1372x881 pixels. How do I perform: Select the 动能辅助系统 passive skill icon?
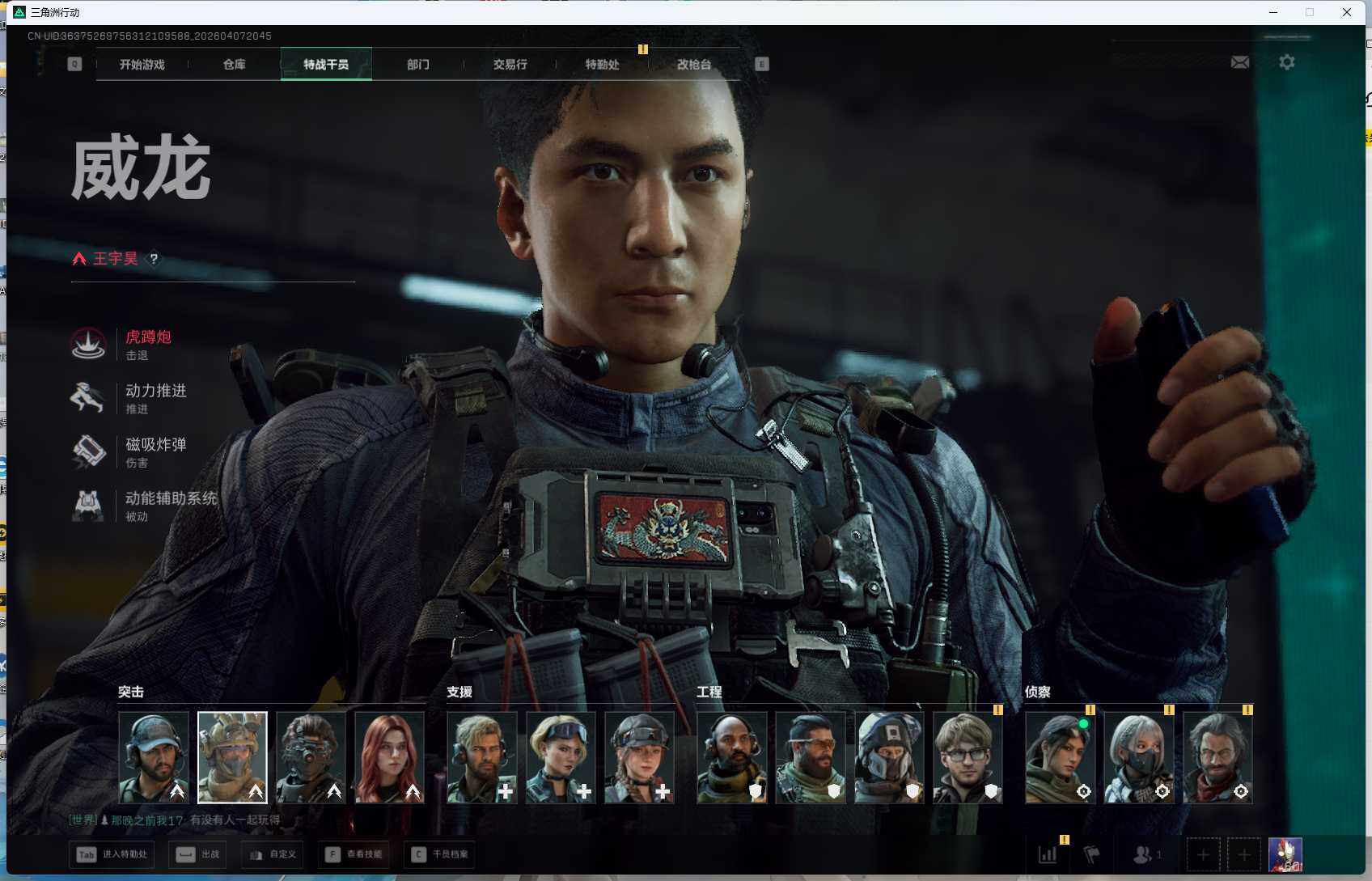pyautogui.click(x=88, y=506)
